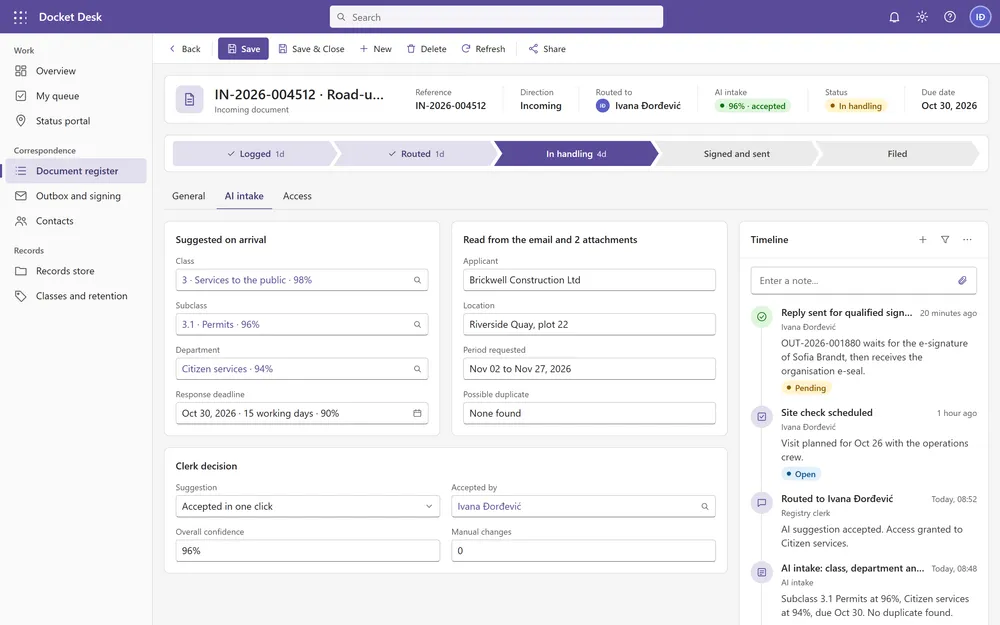Open the Access tab
1000x625 pixels.
click(x=297, y=196)
